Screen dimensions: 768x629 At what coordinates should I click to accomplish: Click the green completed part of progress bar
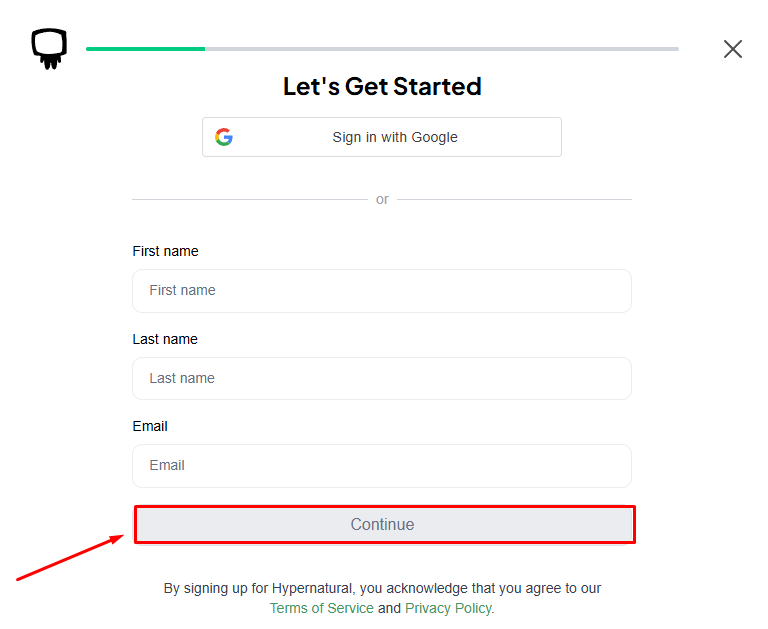click(x=145, y=48)
